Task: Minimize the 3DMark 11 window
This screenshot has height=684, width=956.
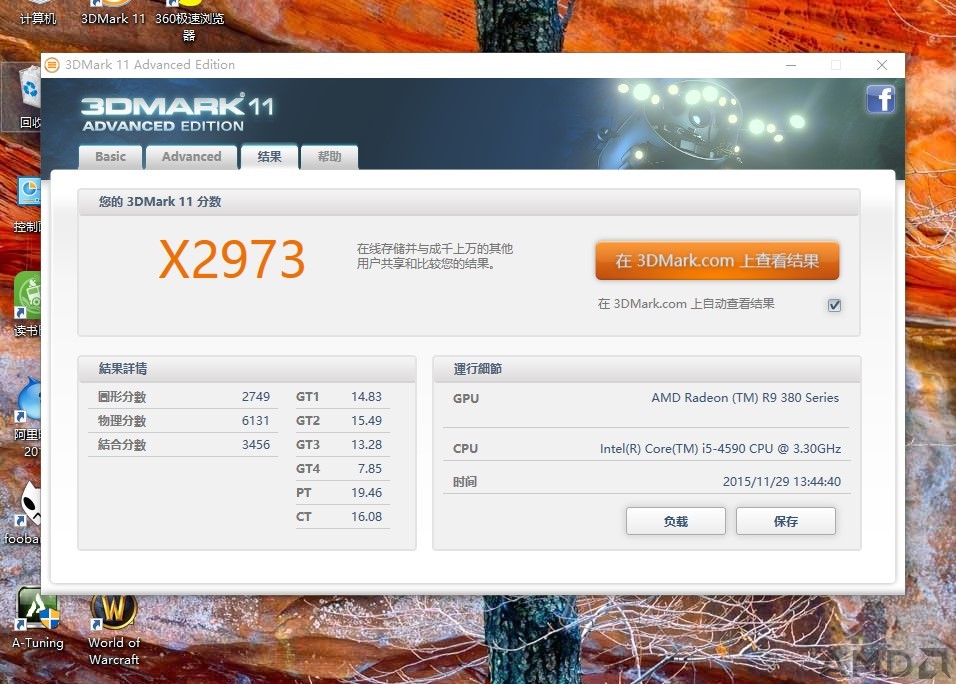Action: (x=791, y=65)
